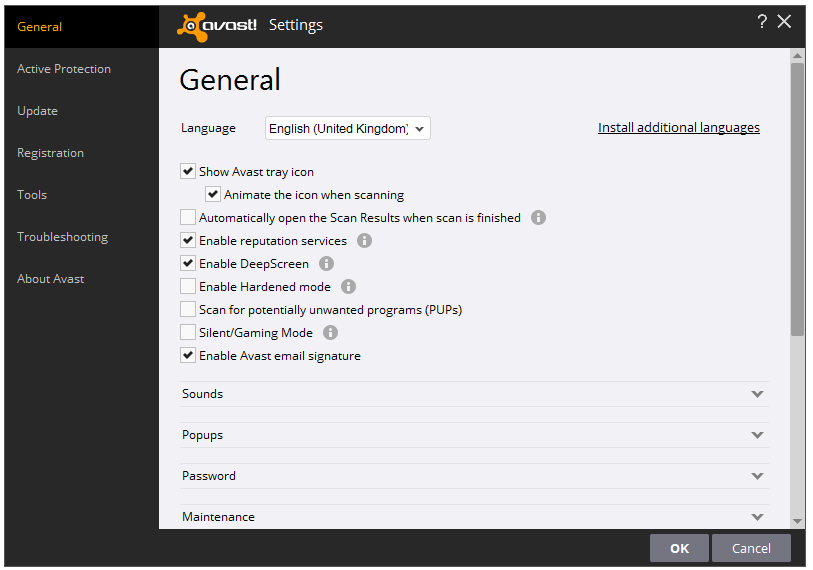Check Enable Hardened mode

(188, 286)
